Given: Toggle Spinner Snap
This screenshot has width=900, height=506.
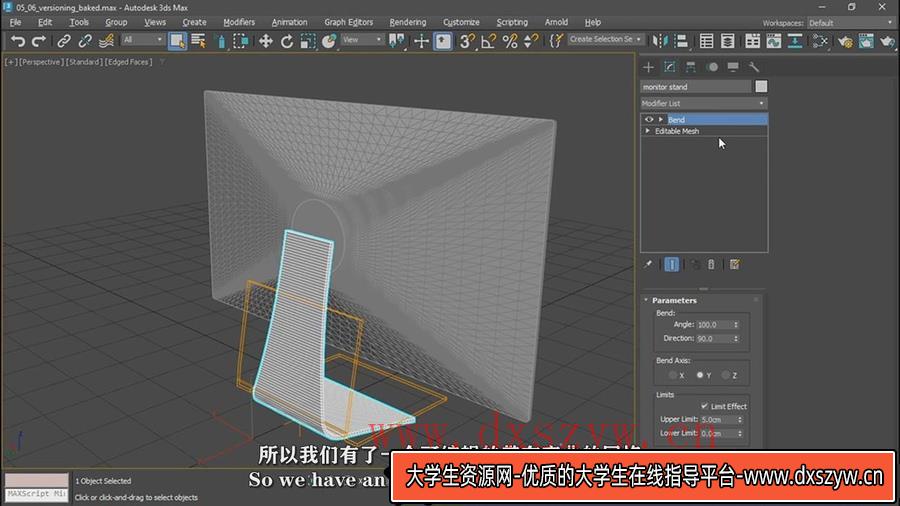Looking at the screenshot, I should tap(531, 41).
